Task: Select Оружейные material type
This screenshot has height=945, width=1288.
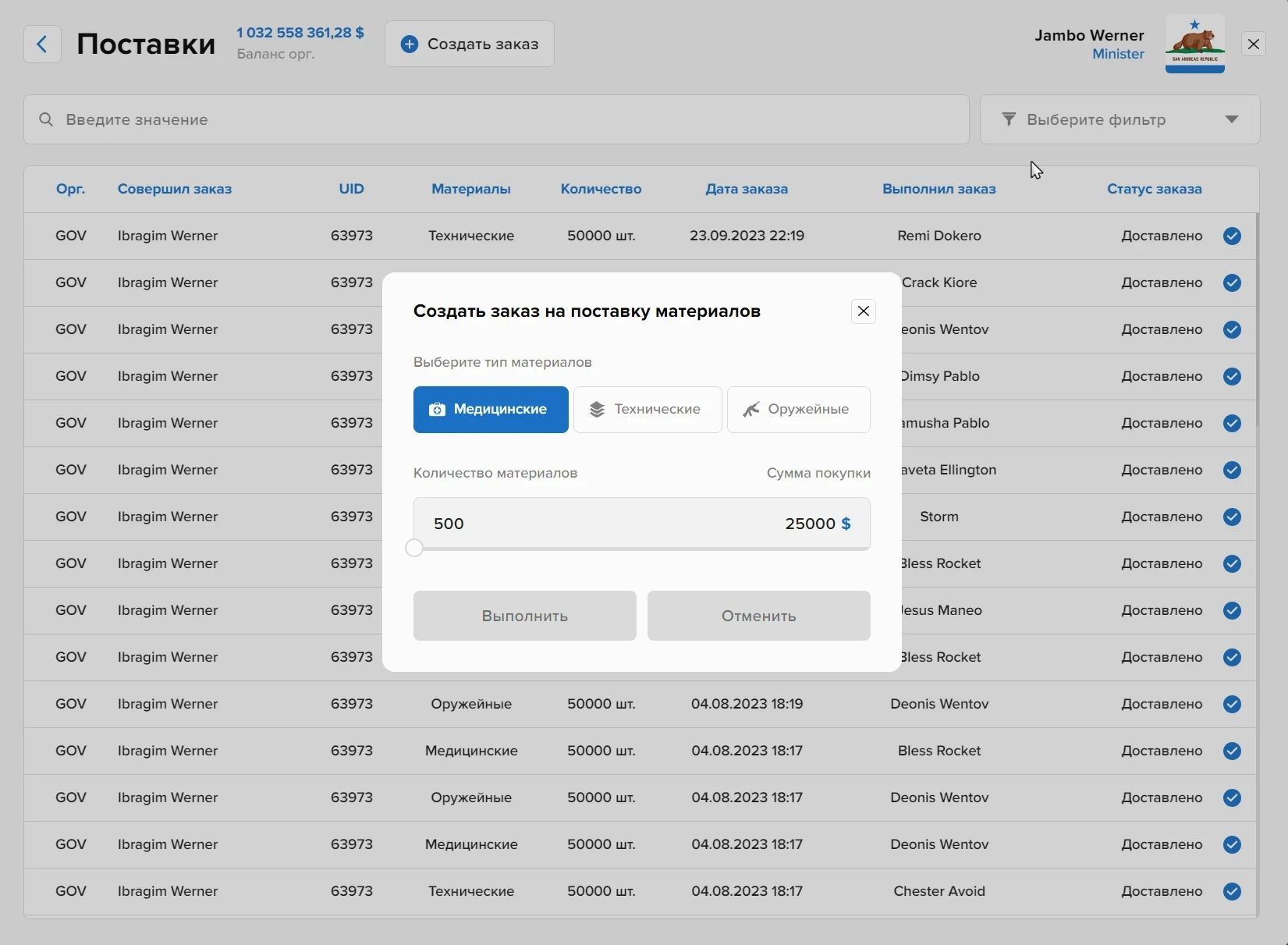Action: click(x=798, y=410)
